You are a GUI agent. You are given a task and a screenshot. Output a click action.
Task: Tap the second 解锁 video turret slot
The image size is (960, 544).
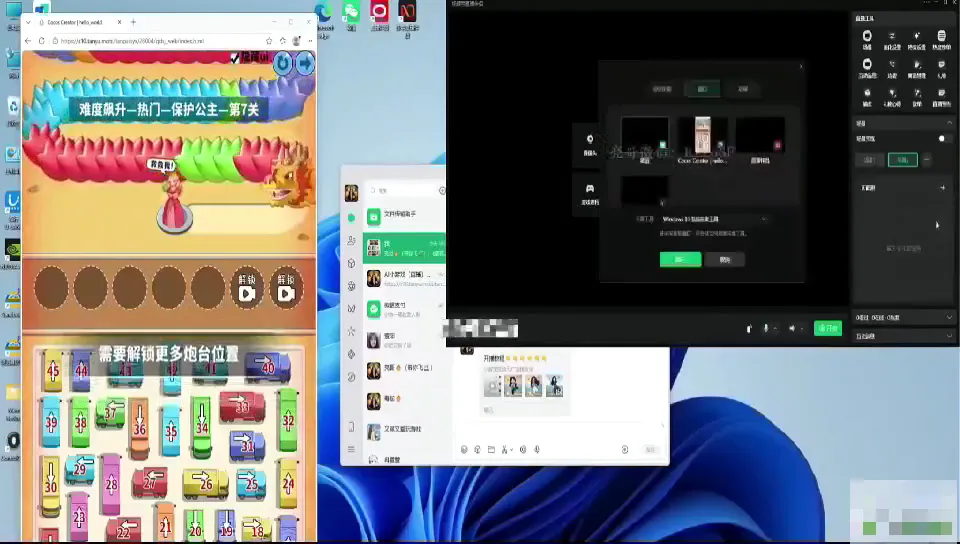point(286,288)
